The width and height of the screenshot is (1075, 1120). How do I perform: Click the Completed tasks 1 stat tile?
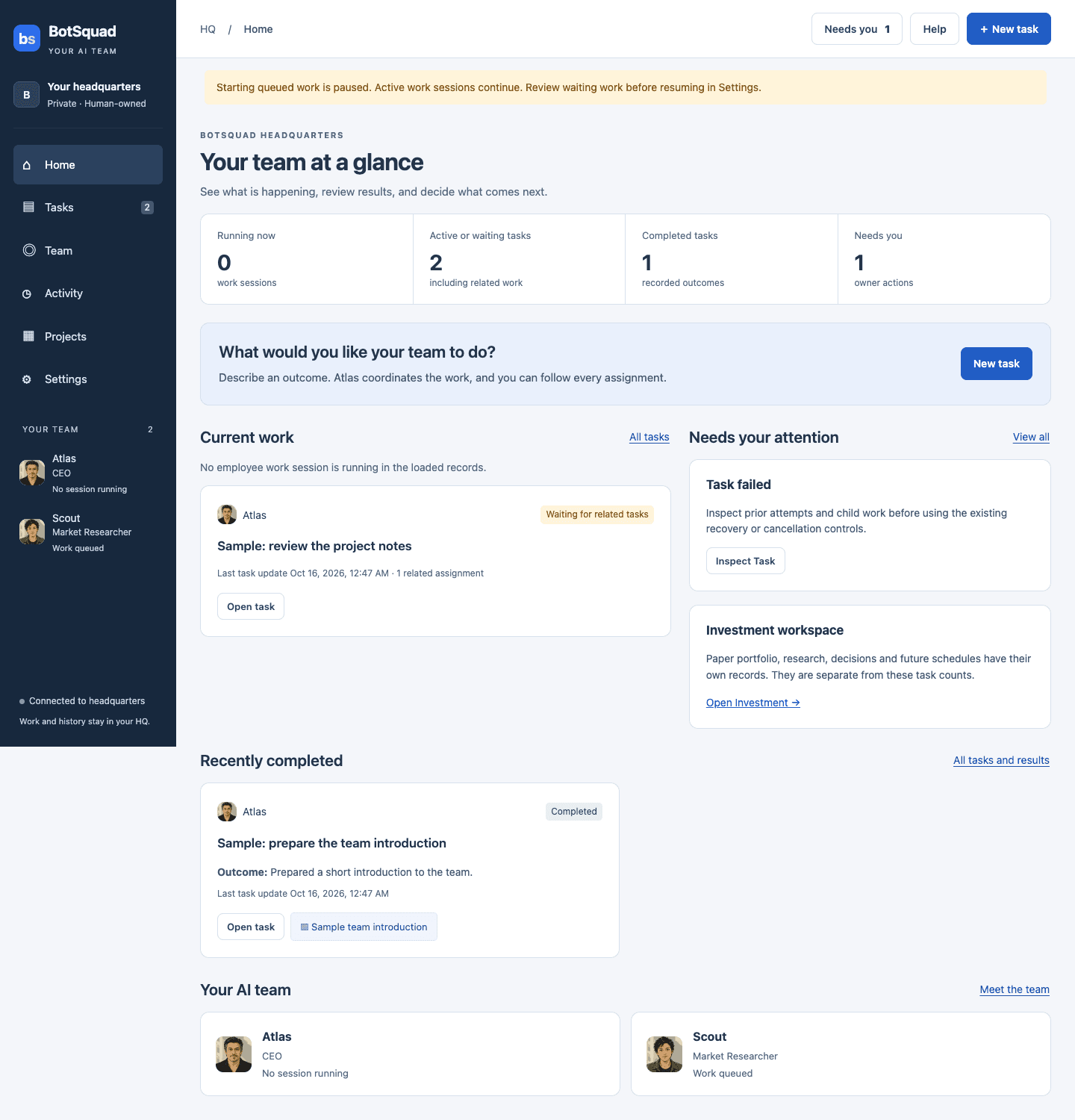click(732, 259)
